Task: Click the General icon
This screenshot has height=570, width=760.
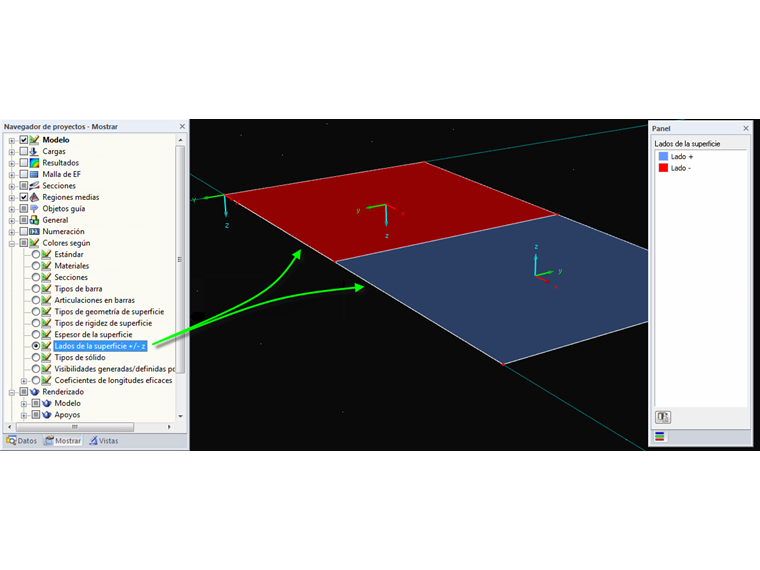Action: (x=34, y=220)
